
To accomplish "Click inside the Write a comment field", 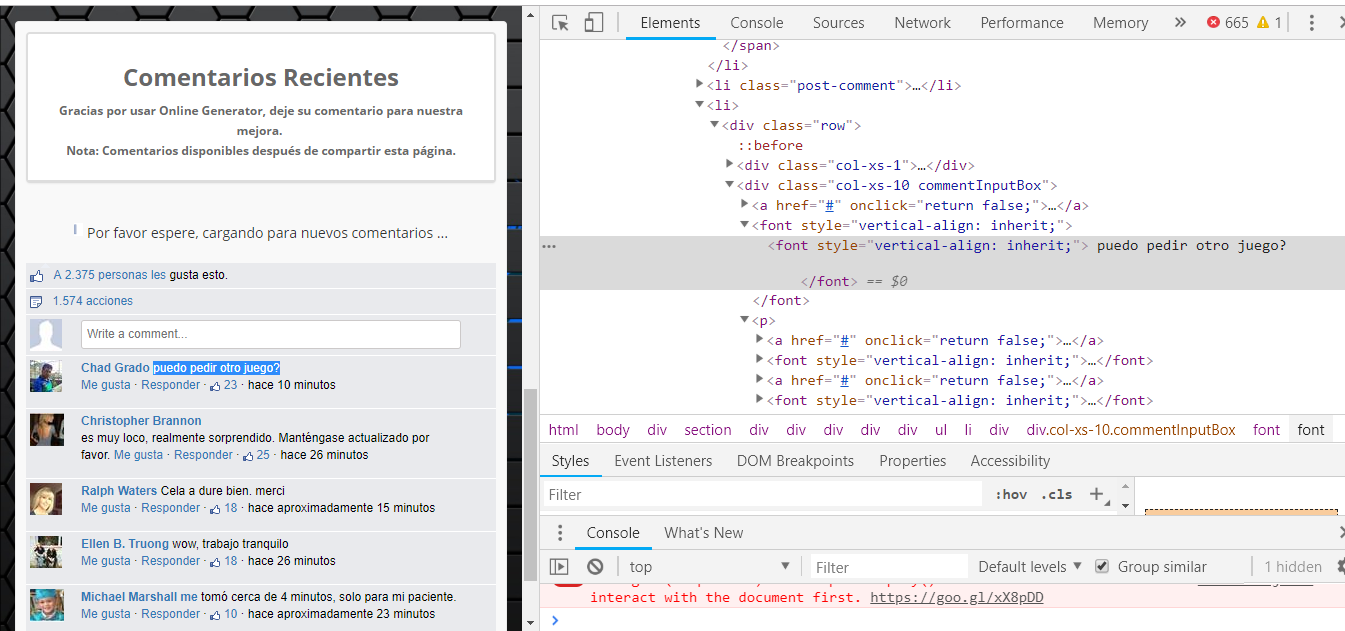I will tap(271, 334).
